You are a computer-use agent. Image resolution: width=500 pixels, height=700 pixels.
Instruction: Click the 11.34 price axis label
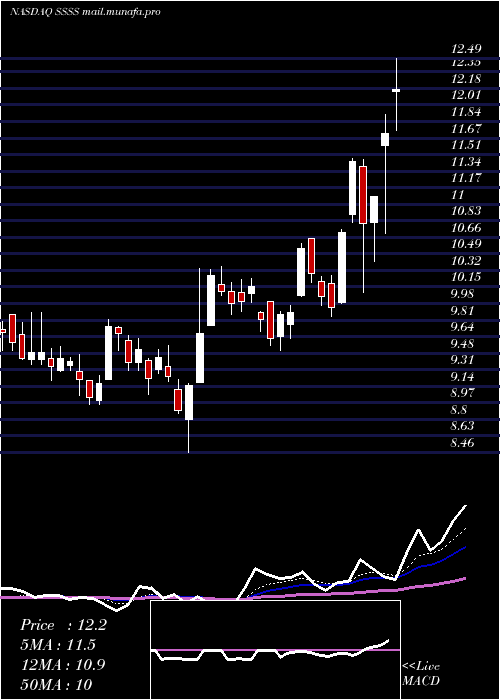pyautogui.click(x=466, y=162)
